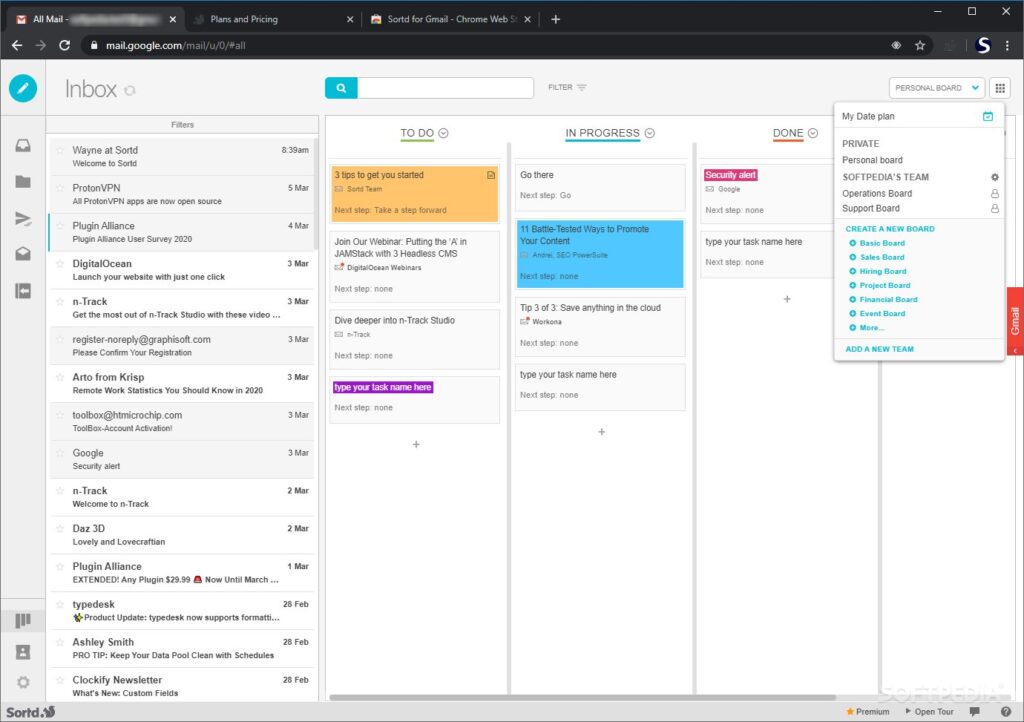The height and width of the screenshot is (722, 1024).
Task: Click Open Tour in the bottom bar
Action: tap(930, 712)
